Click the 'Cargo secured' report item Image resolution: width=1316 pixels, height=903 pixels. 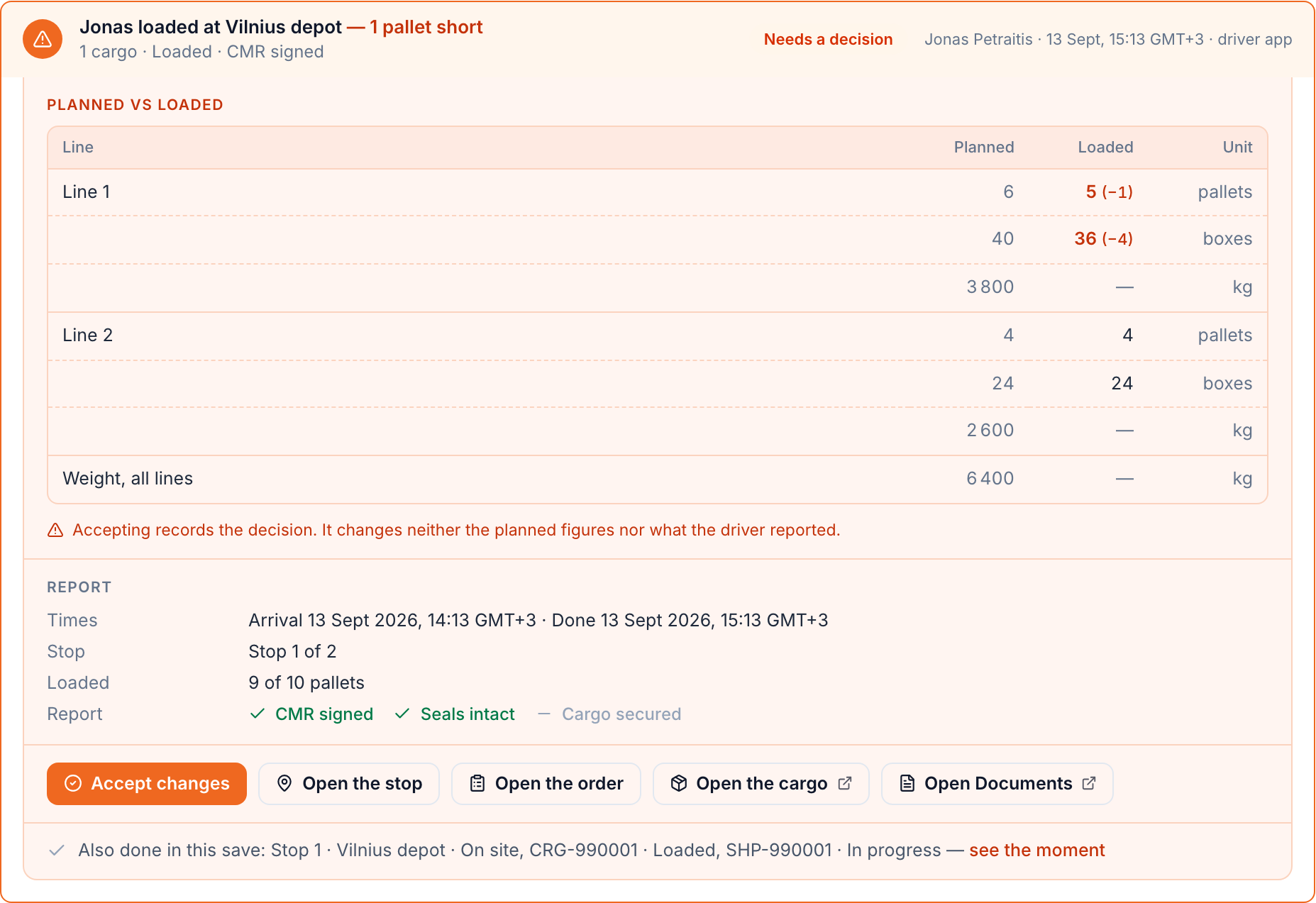click(621, 714)
